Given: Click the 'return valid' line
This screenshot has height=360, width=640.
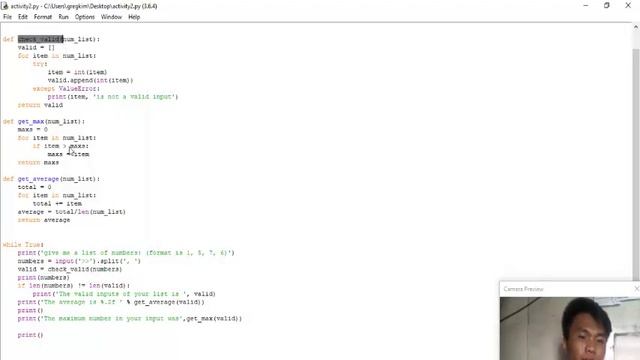Looking at the screenshot, I should [40, 105].
